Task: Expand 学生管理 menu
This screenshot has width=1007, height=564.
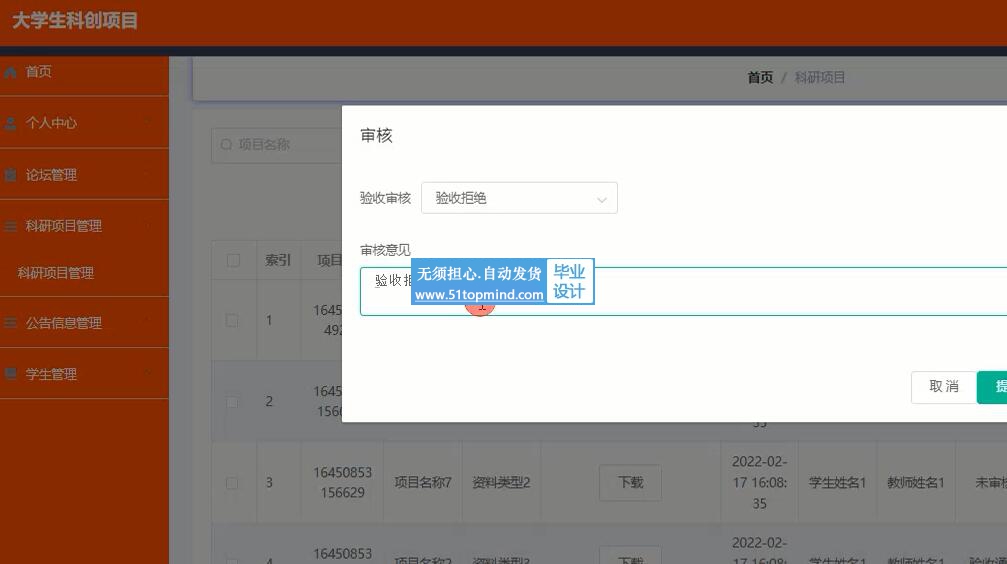Action: pyautogui.click(x=84, y=374)
